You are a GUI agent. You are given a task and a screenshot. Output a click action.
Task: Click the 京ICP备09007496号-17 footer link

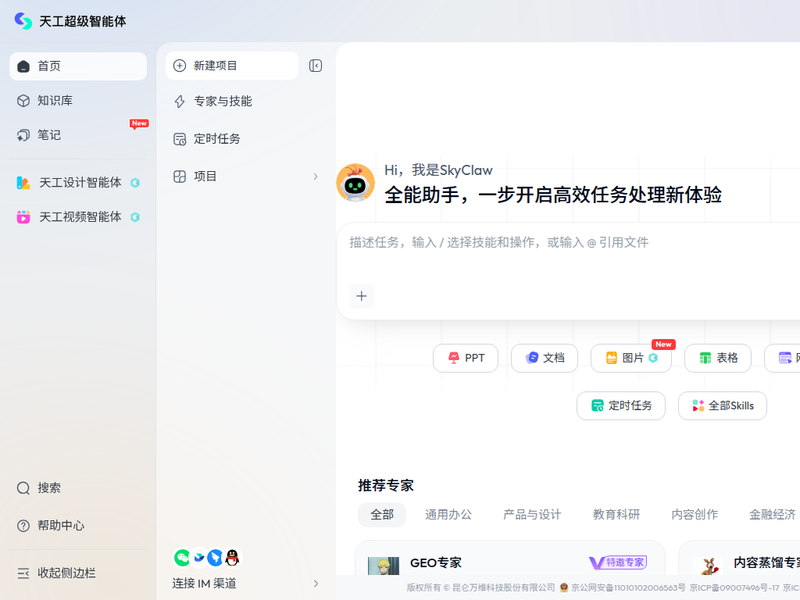click(x=734, y=588)
